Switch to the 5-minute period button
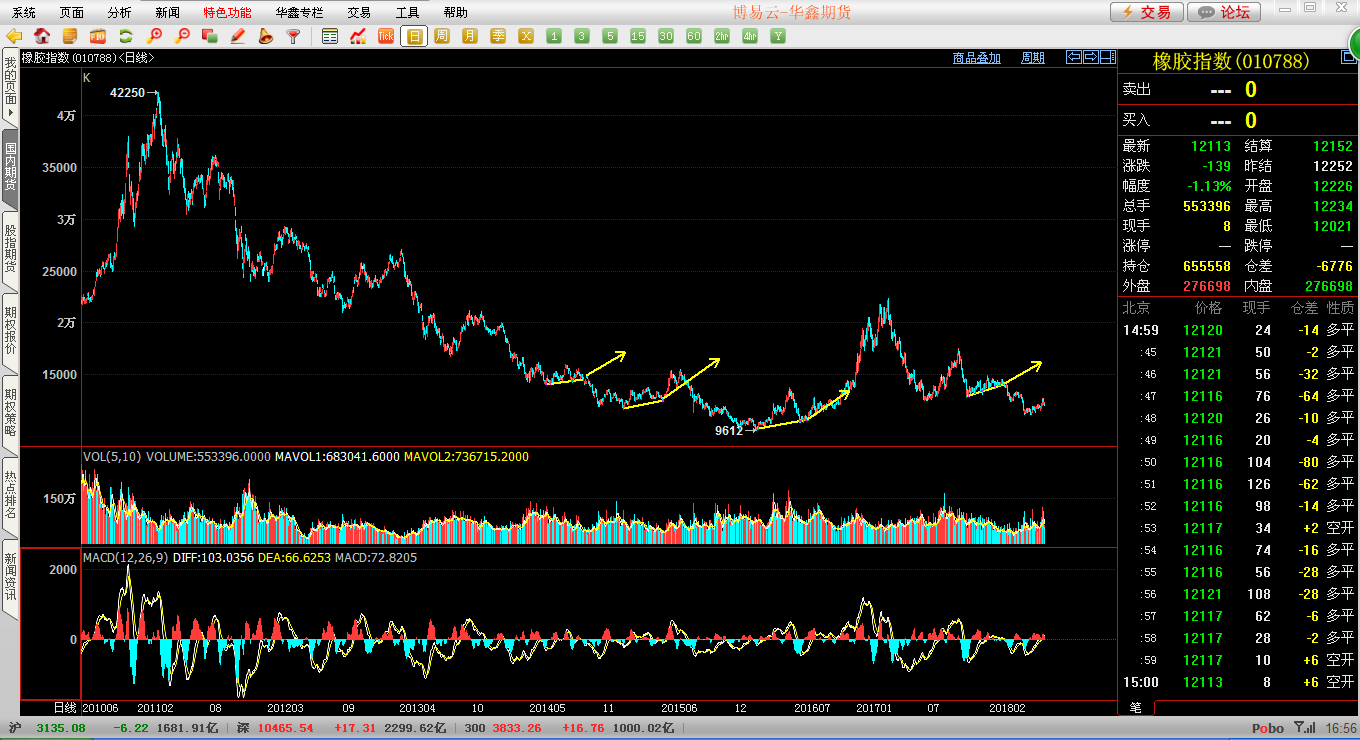Viewport: 1360px width, 740px height. [610, 36]
